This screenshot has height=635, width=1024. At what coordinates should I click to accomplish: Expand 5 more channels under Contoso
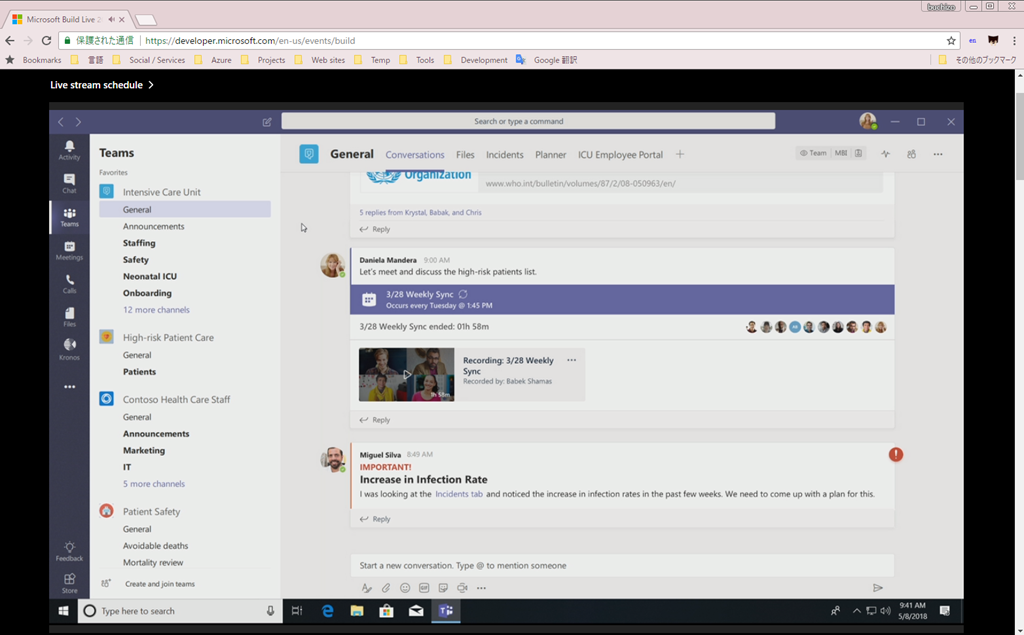153,484
